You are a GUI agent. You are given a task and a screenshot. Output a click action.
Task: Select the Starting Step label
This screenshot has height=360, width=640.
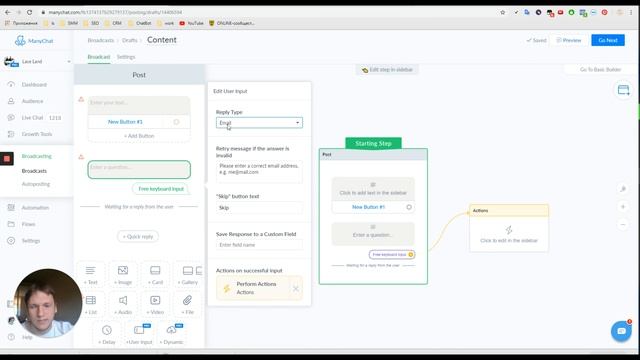(x=373, y=143)
